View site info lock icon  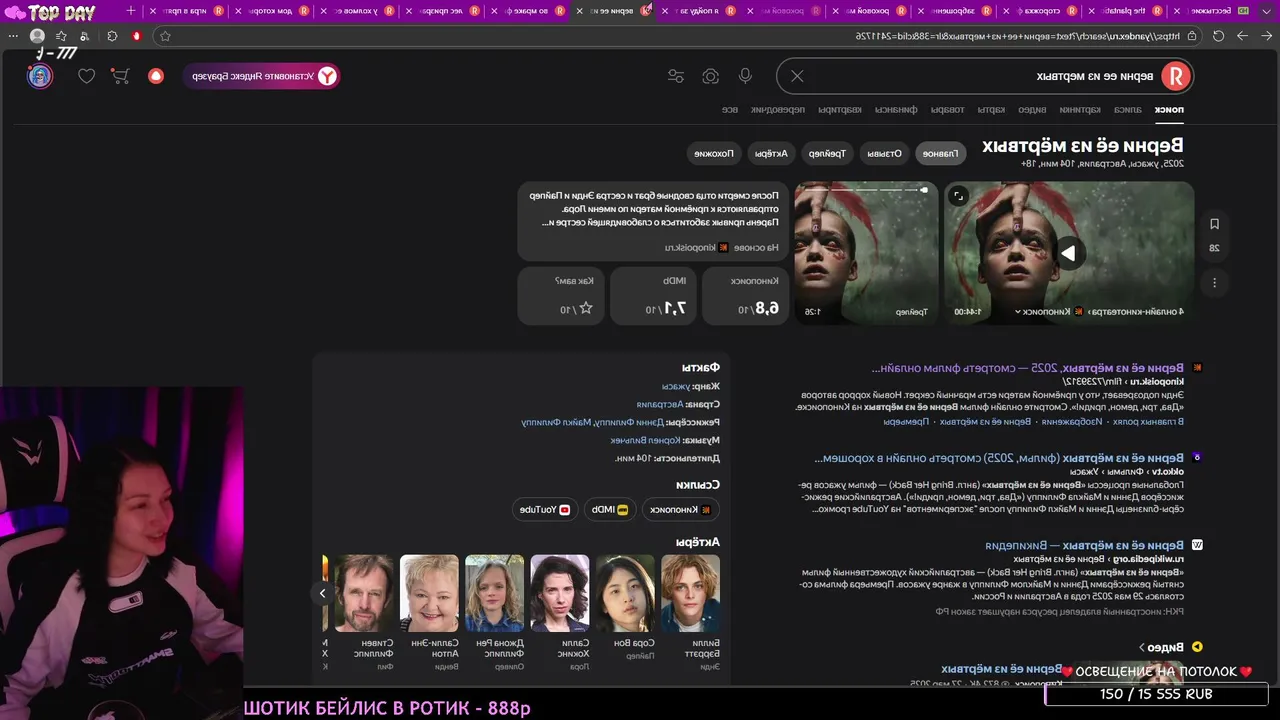pyautogui.click(x=1193, y=36)
